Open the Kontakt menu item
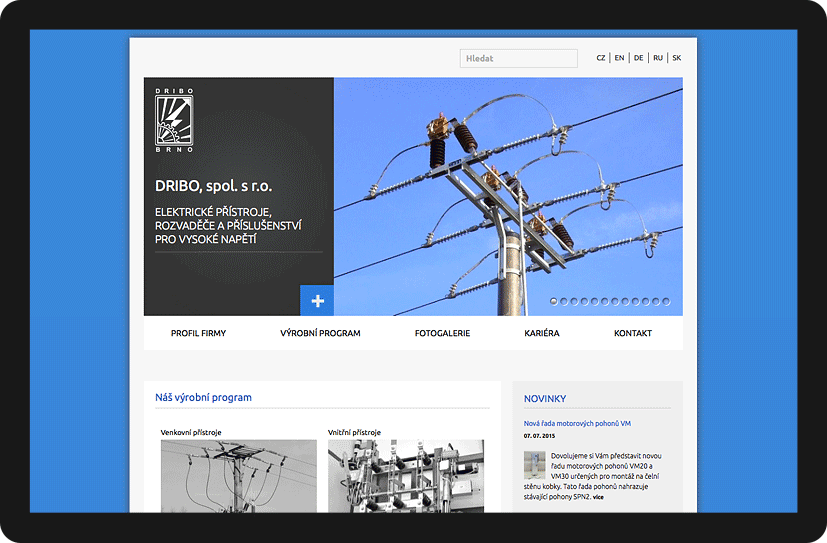This screenshot has width=827, height=543. tap(632, 333)
